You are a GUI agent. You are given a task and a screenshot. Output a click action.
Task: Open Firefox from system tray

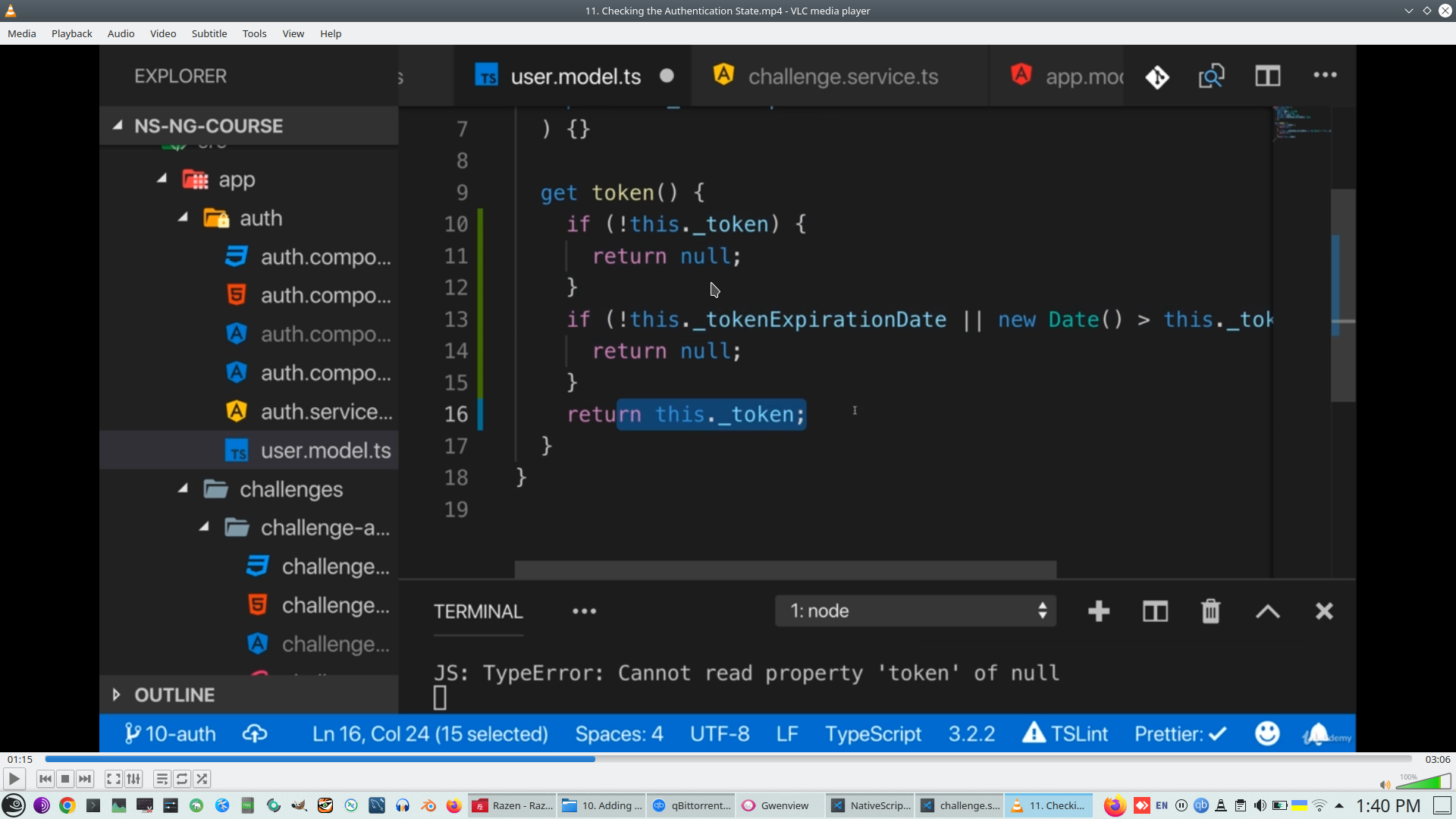click(1114, 805)
